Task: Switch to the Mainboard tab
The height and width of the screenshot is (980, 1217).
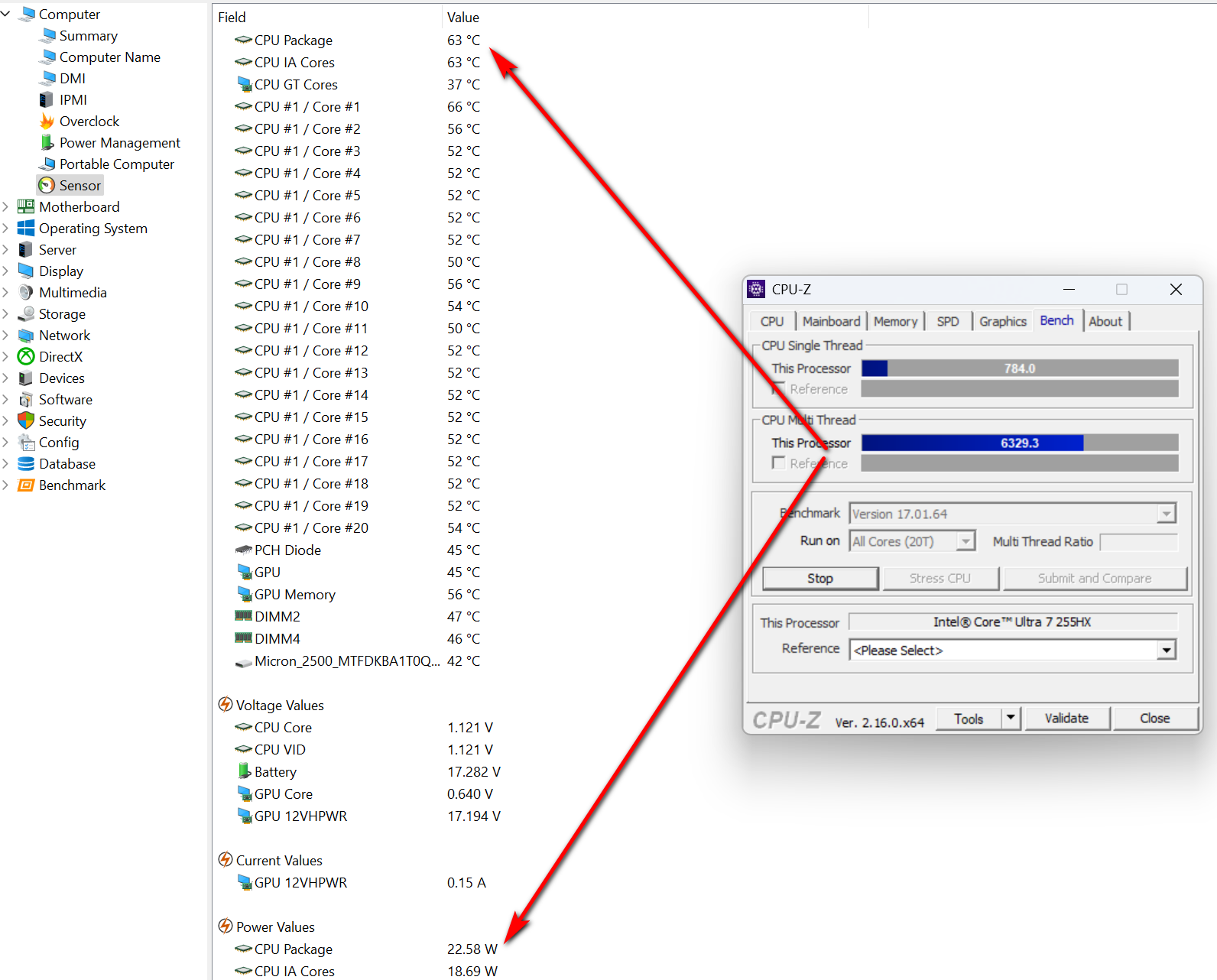Action: 831,321
